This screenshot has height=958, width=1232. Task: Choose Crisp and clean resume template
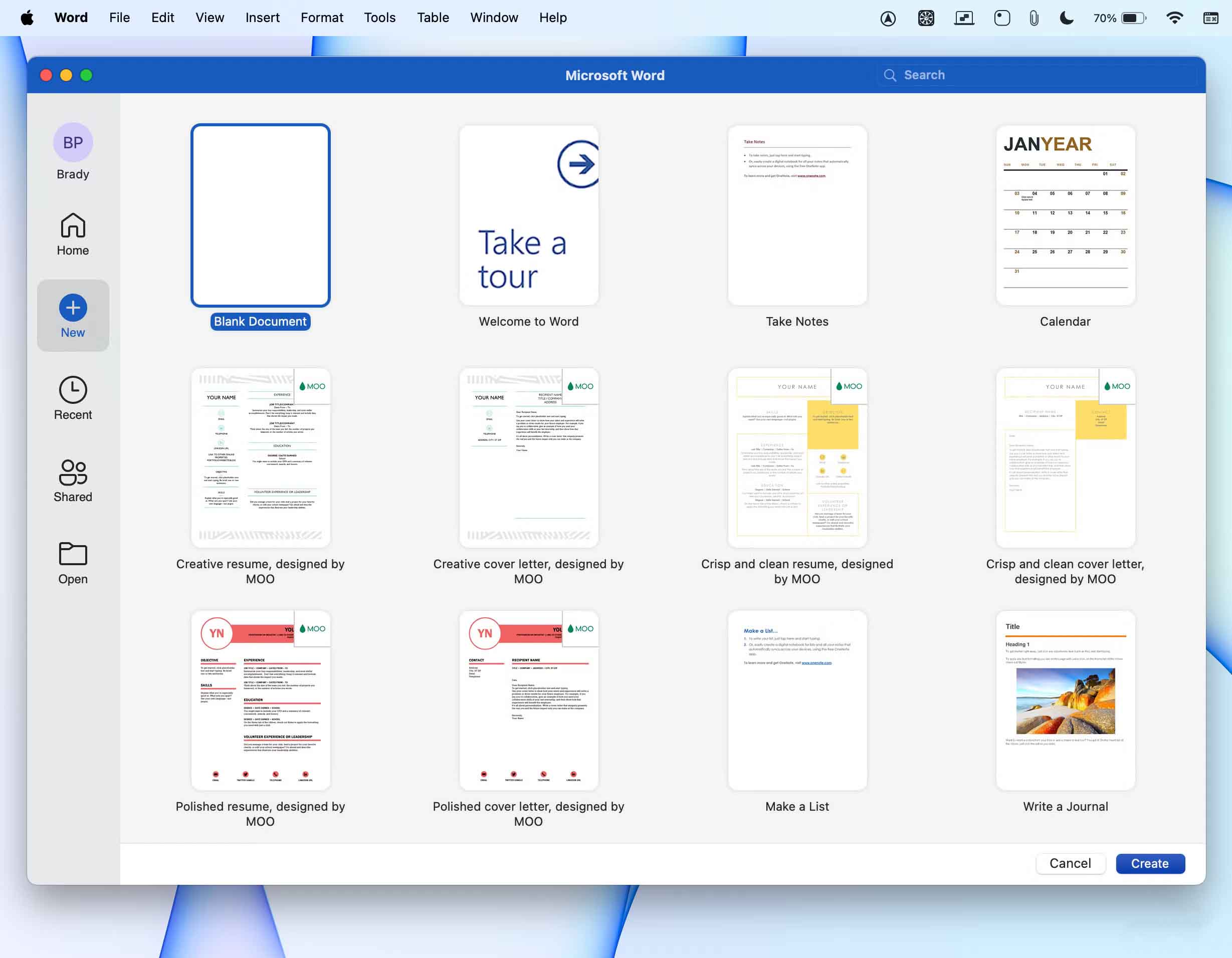coord(796,458)
